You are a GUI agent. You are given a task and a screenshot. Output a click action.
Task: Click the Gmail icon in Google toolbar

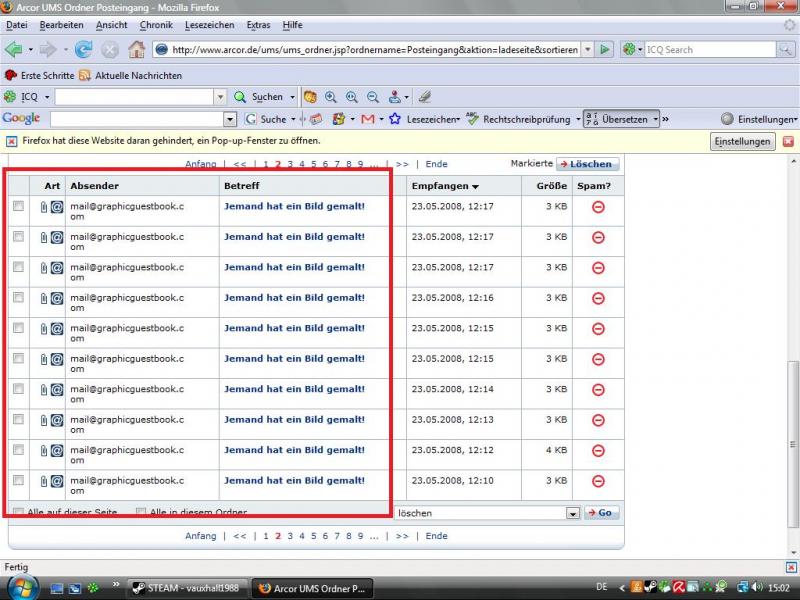(368, 119)
